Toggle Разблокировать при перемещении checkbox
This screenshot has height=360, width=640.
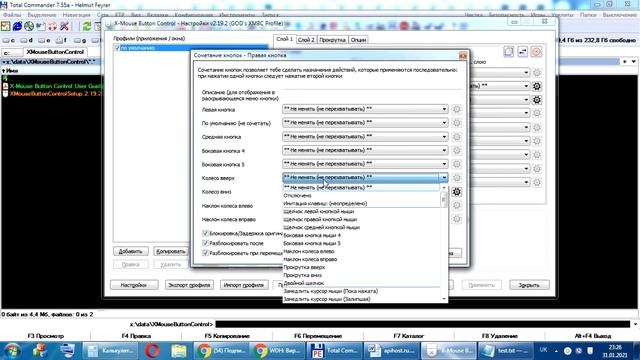tap(205, 253)
